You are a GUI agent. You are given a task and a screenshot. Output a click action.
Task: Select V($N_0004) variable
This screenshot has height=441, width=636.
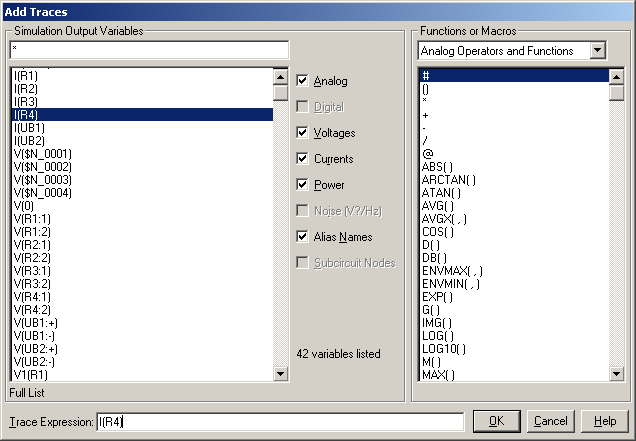(143, 193)
